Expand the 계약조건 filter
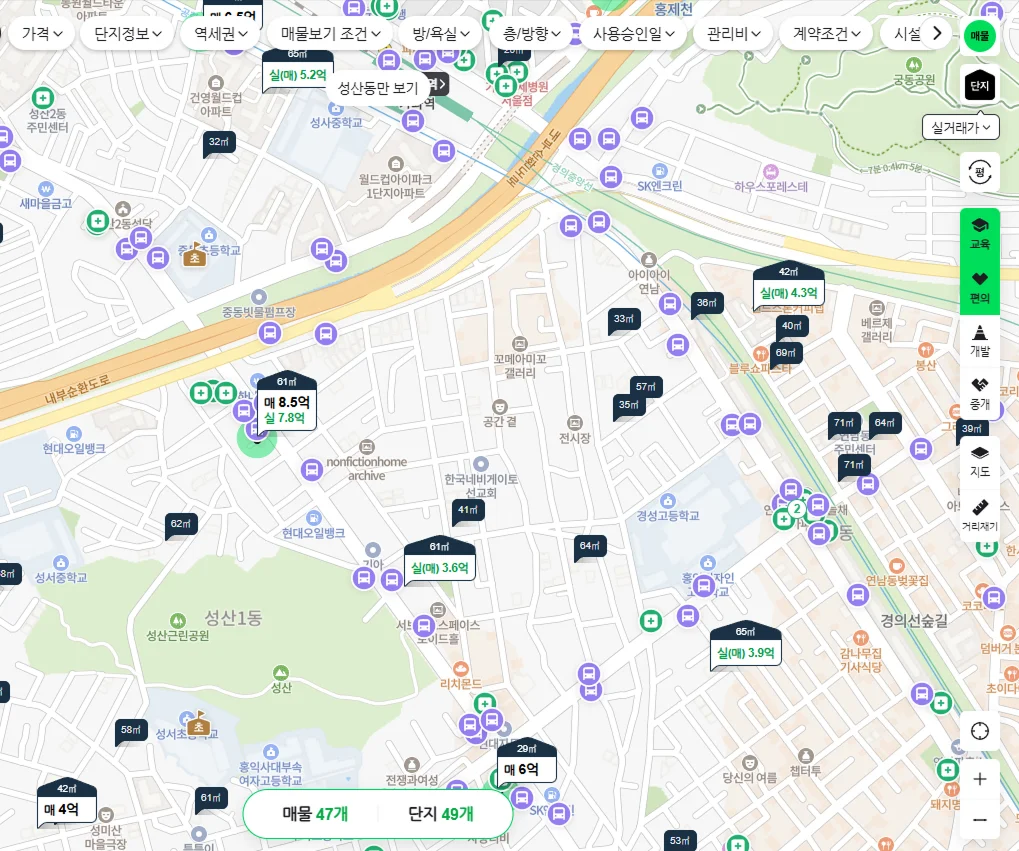Screen dimensions: 1019x851 click(x=826, y=33)
